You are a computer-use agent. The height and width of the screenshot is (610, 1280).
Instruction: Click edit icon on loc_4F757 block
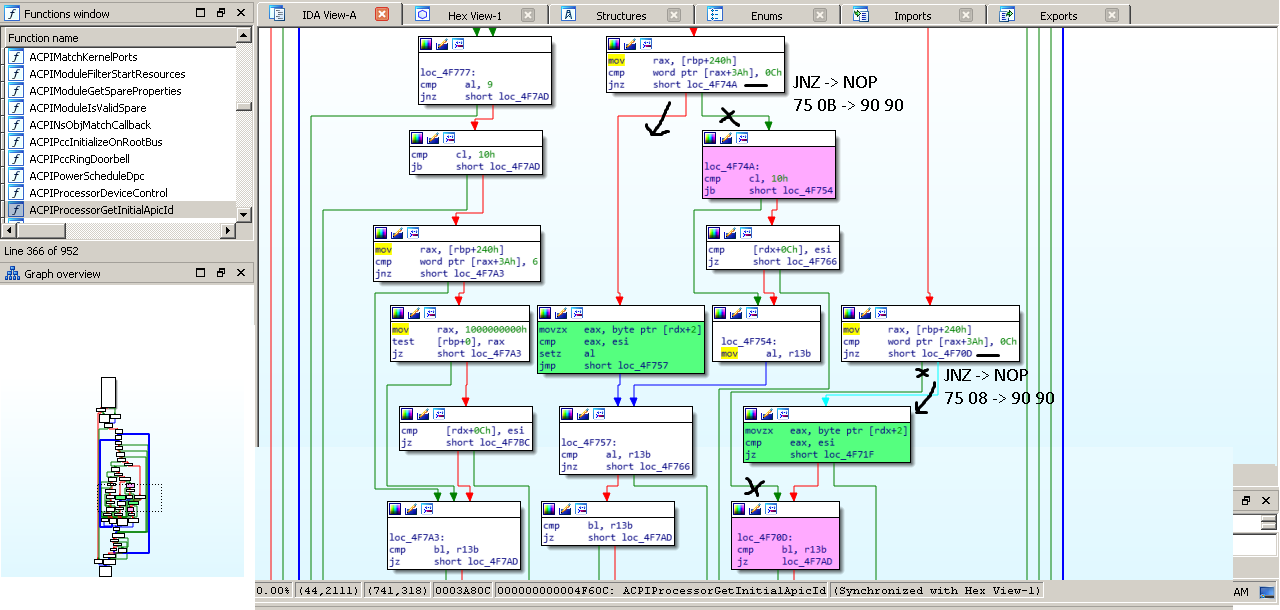(583, 414)
